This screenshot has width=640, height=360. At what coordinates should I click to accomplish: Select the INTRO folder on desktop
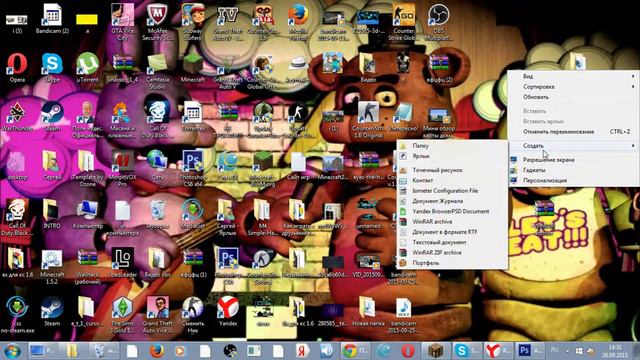52,214
